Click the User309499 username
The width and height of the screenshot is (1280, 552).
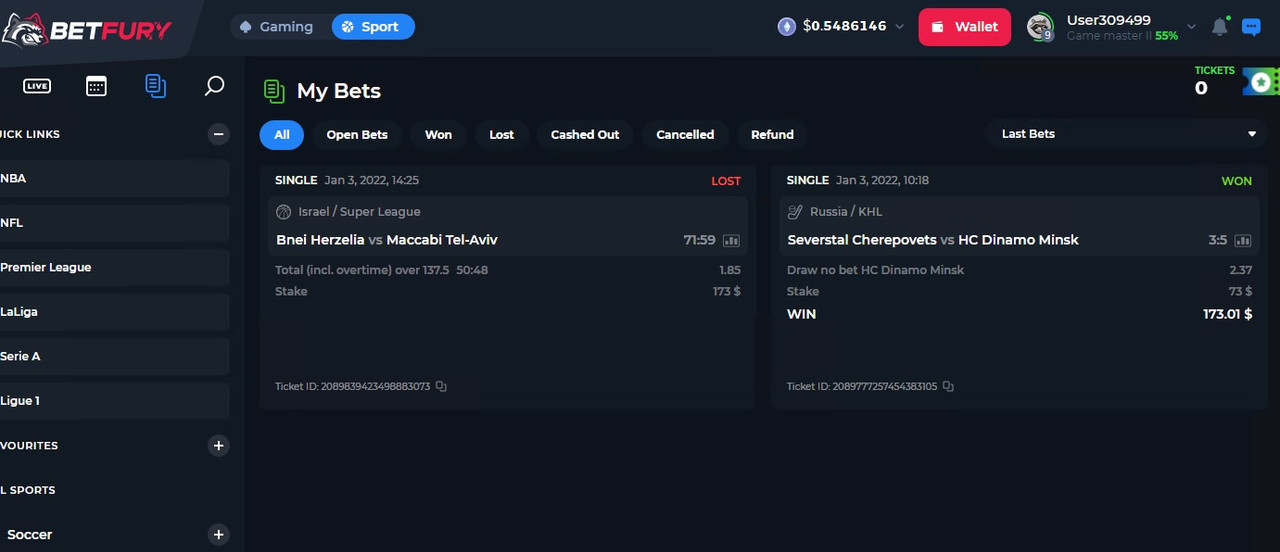pos(1108,20)
